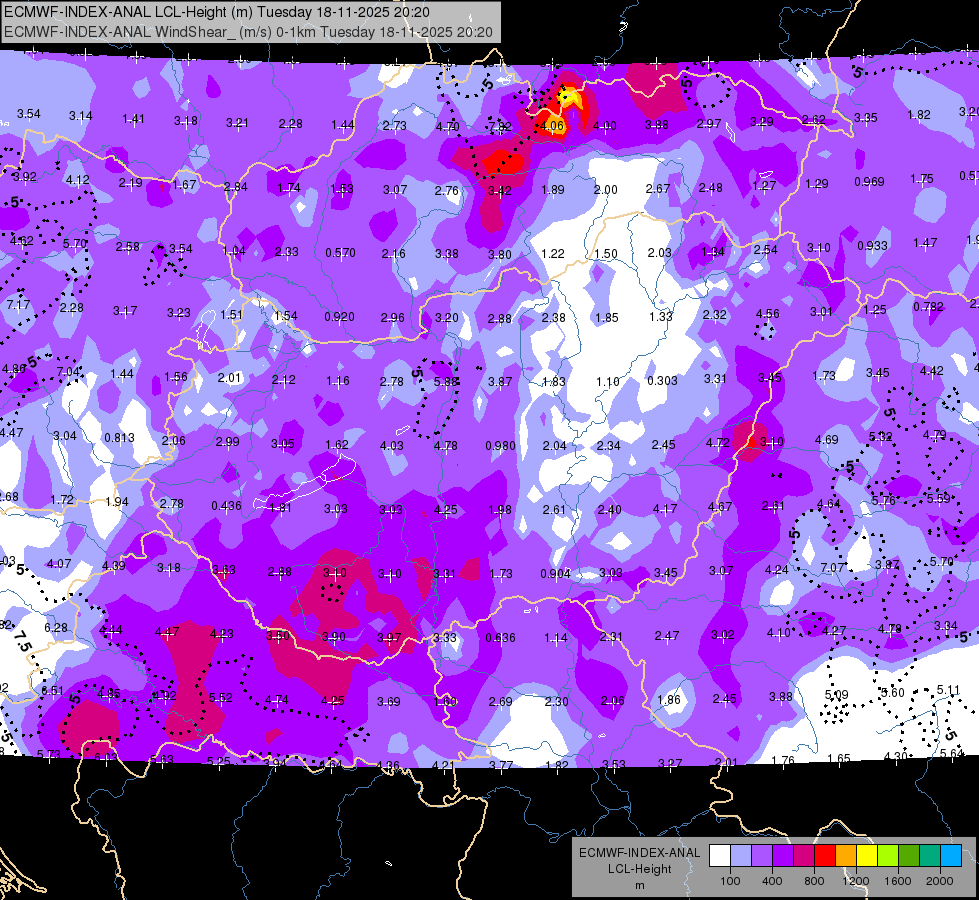Click the wind shear value 7.17

tap(18, 305)
